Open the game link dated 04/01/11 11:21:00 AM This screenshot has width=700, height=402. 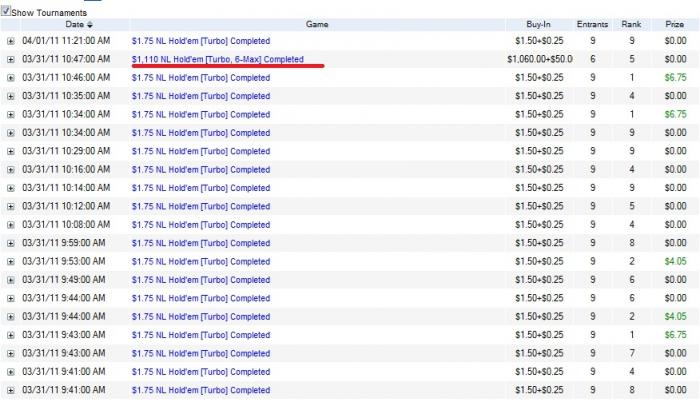point(201,41)
